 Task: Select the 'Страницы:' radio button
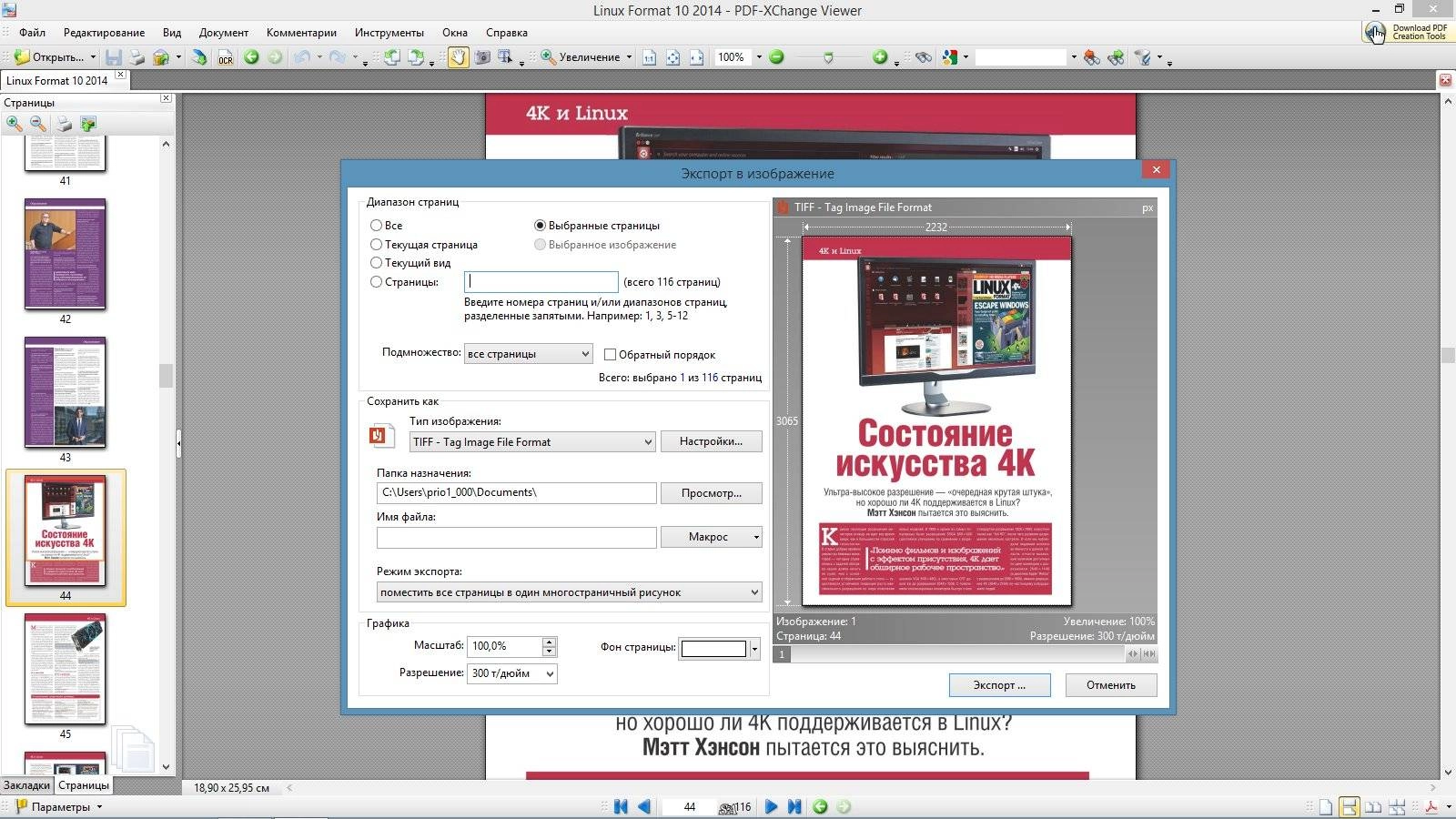pos(376,281)
